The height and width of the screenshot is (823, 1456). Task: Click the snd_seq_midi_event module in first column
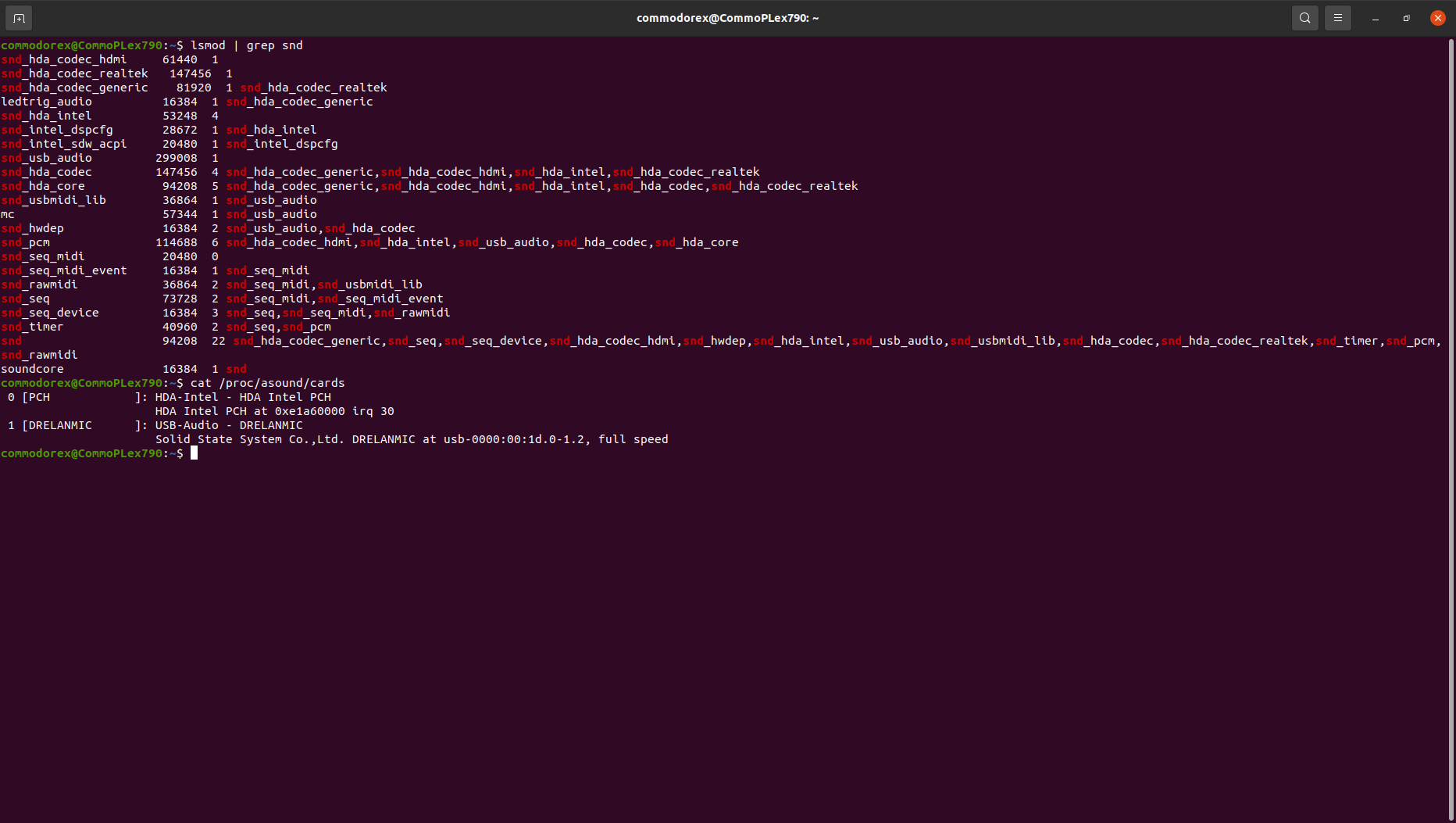coord(64,270)
